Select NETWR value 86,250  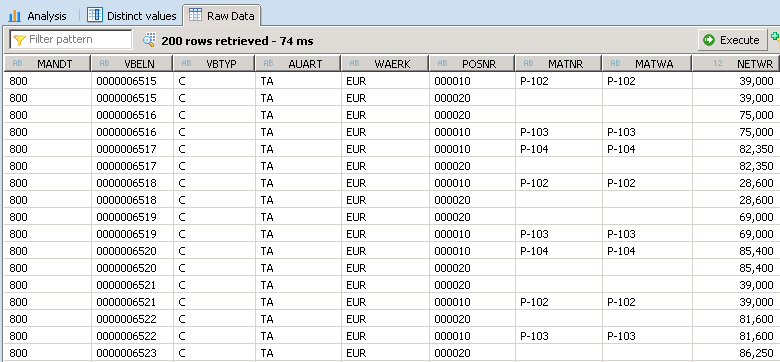[x=736, y=353]
